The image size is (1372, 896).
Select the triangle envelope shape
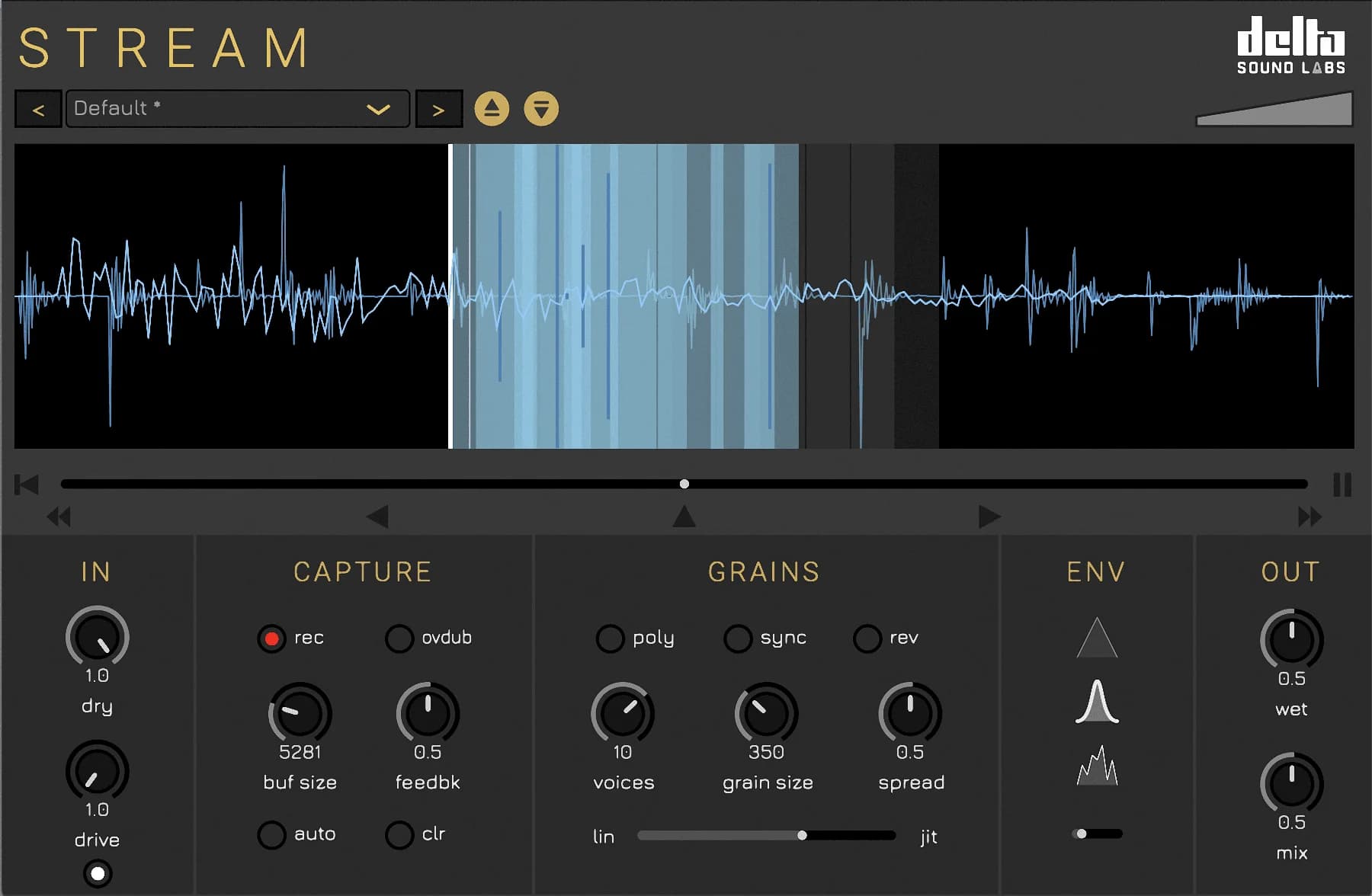coord(1098,638)
